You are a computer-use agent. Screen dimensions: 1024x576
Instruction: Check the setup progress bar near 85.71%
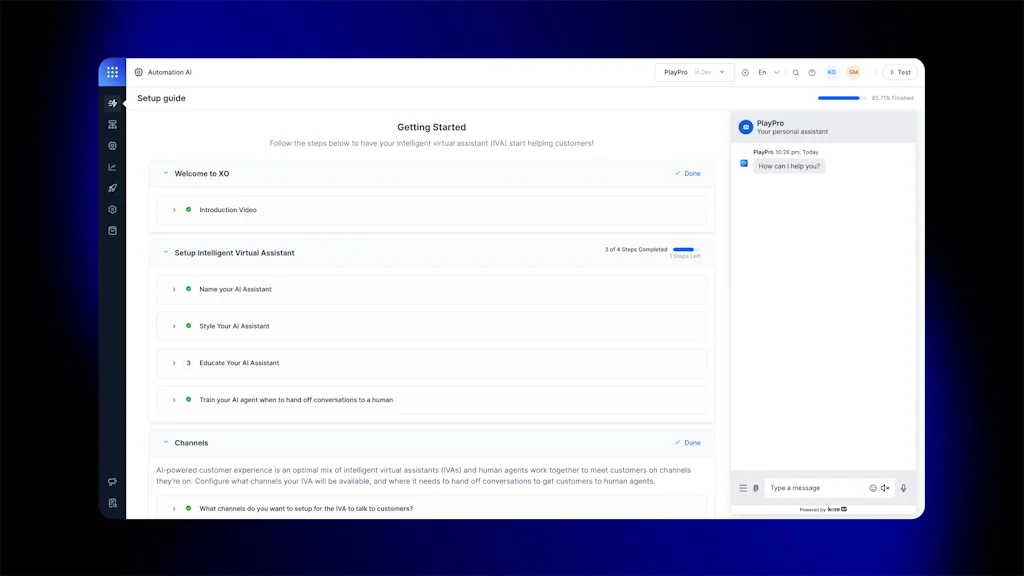tap(840, 98)
